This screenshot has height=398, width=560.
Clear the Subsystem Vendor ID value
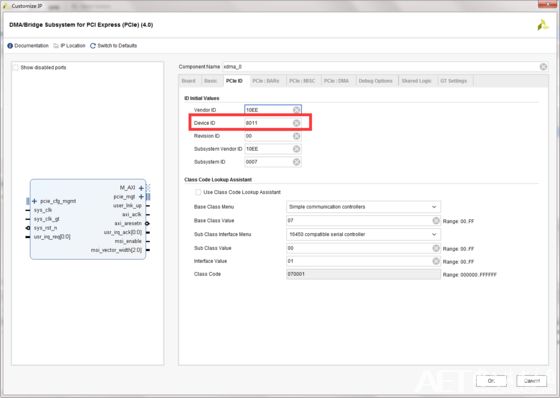(296, 149)
